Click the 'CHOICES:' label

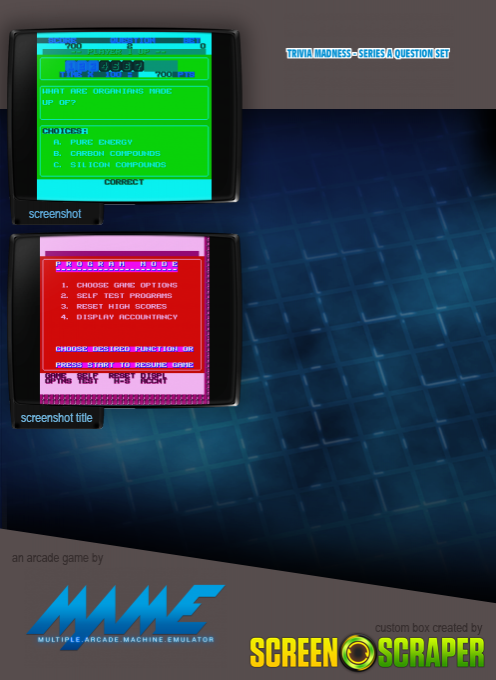[65, 131]
